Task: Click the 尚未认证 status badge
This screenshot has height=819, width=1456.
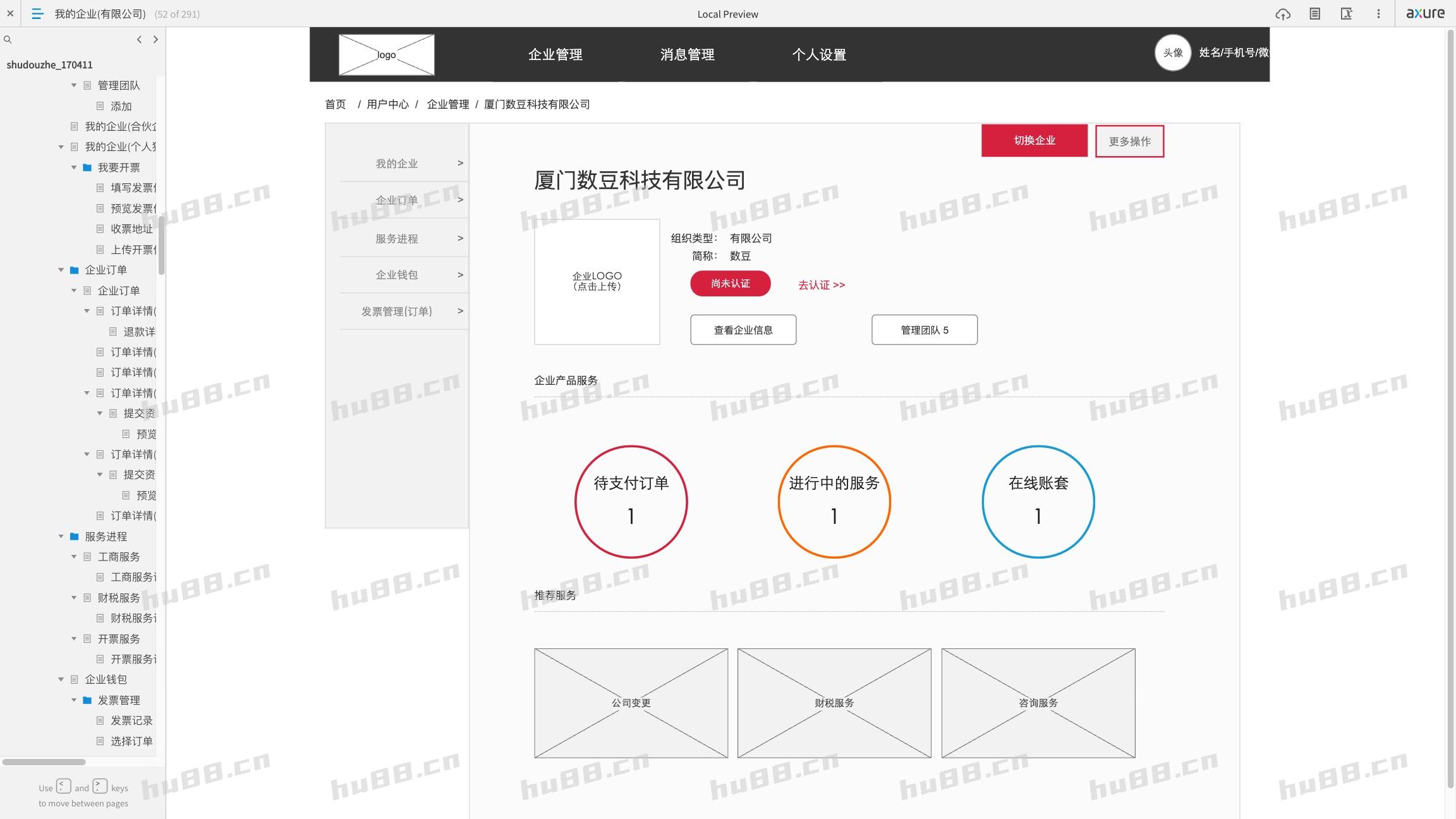Action: 730,283
